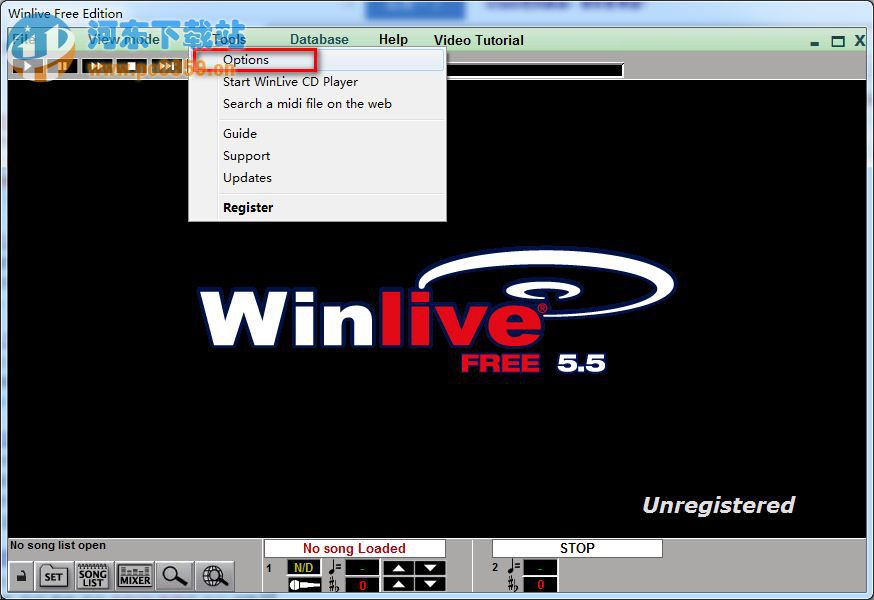Screen dimensions: 874x600
Task: Open the Database menu
Action: pyautogui.click(x=319, y=40)
